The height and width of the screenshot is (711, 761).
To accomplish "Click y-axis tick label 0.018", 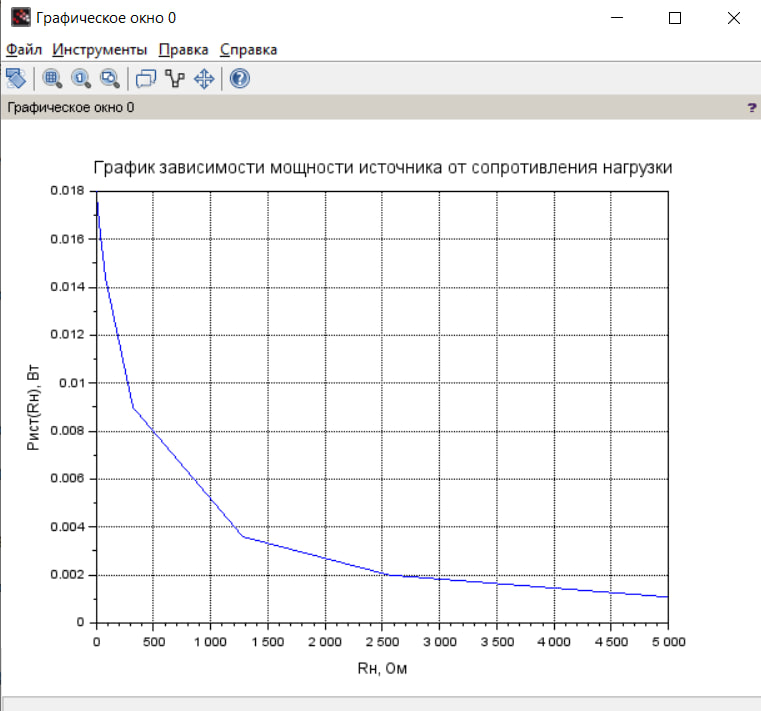I will point(67,190).
